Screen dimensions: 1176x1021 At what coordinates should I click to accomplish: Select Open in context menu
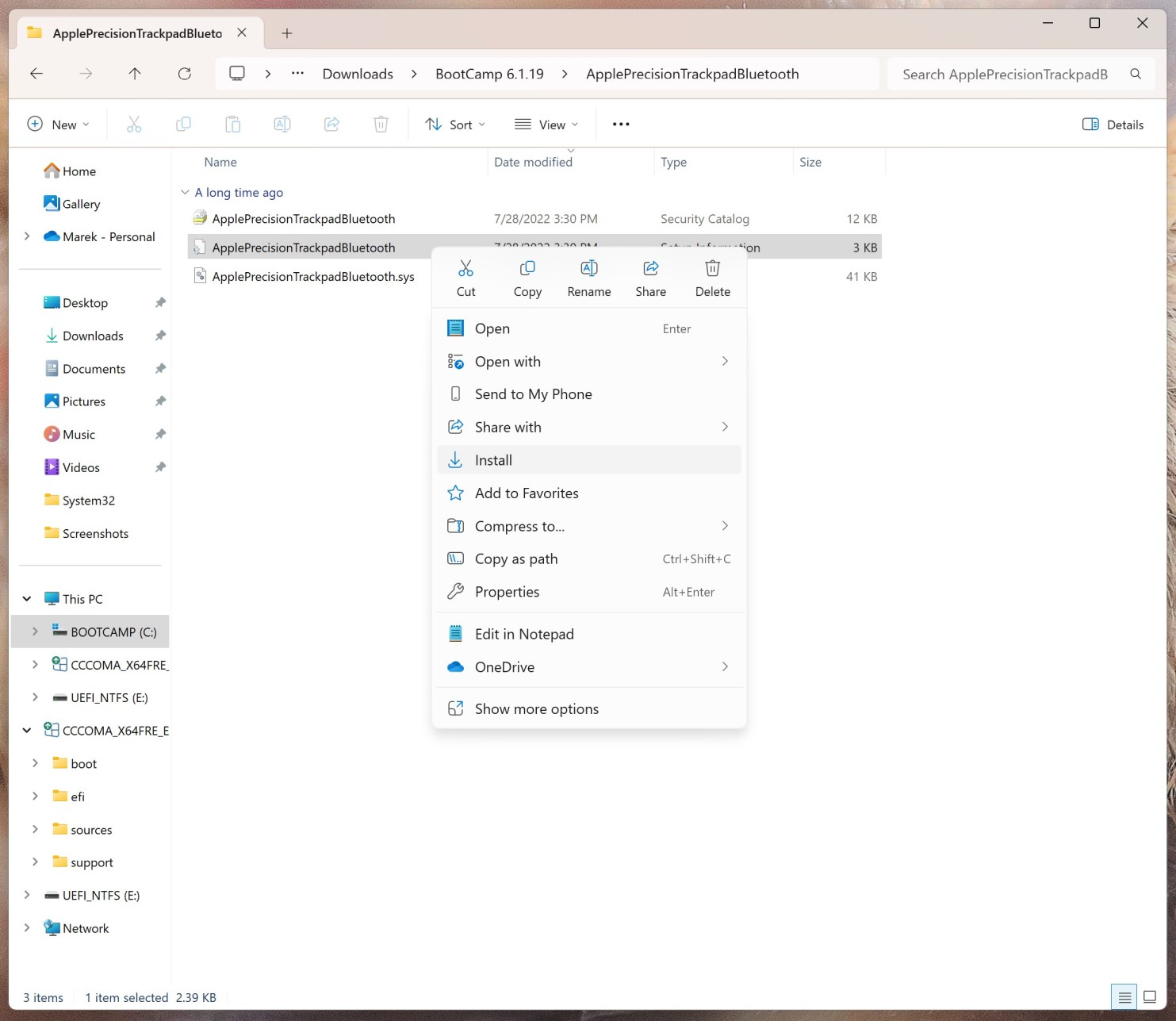(589, 328)
